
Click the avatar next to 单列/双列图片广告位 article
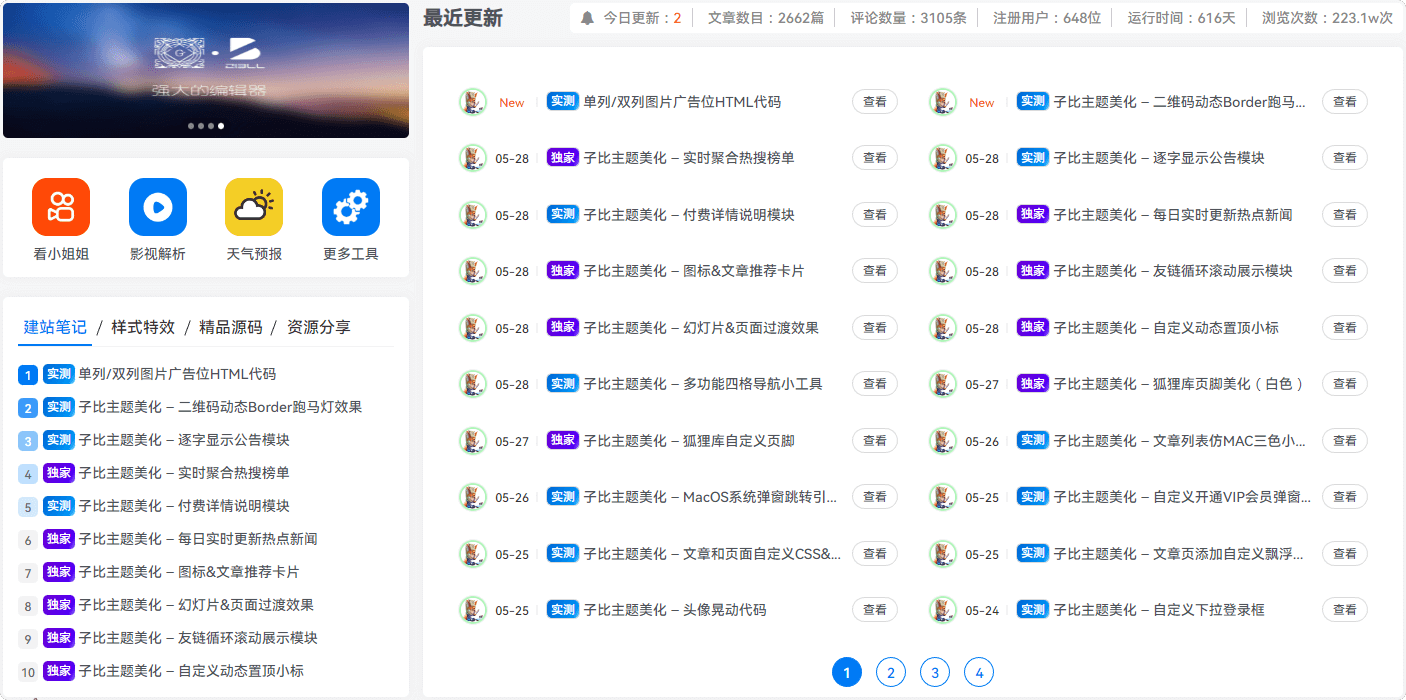[x=472, y=102]
